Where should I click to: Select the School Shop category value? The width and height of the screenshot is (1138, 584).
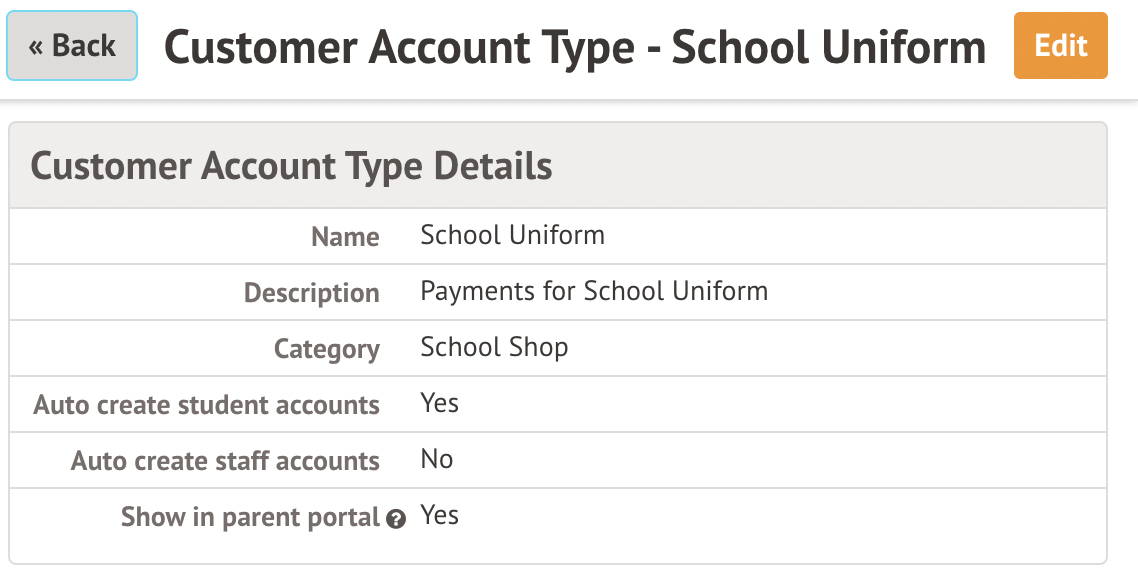(x=494, y=348)
